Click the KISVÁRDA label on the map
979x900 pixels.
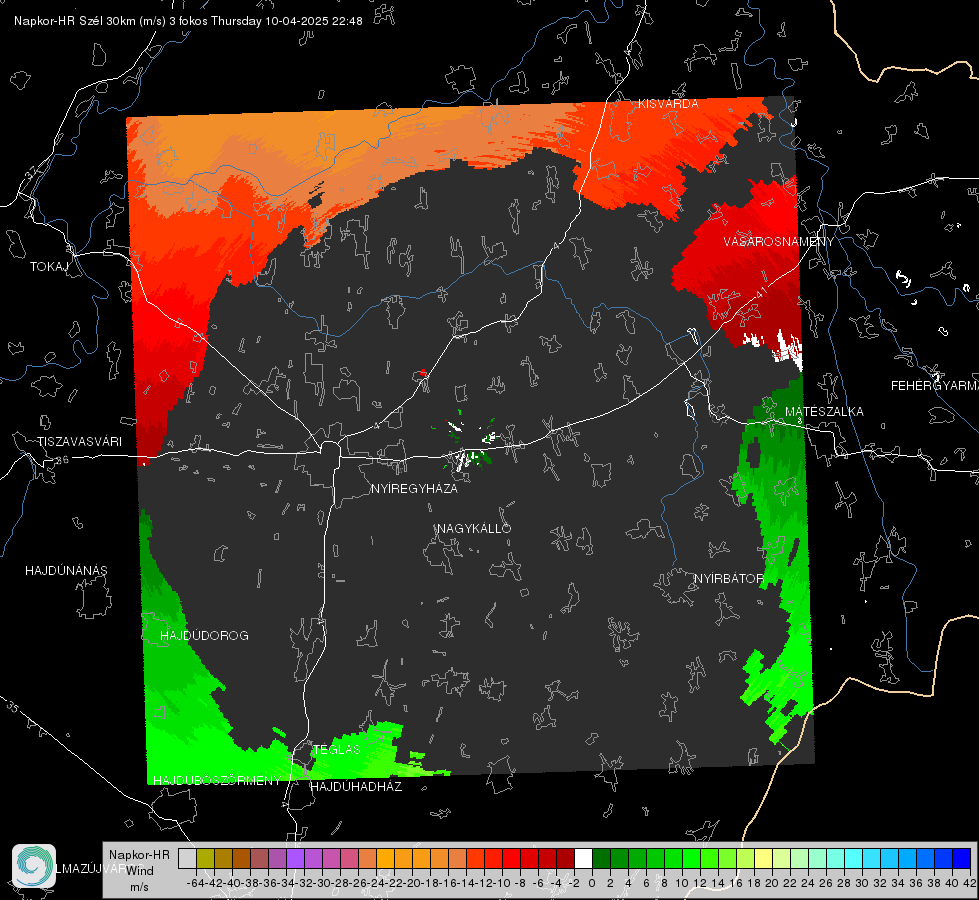point(668,104)
